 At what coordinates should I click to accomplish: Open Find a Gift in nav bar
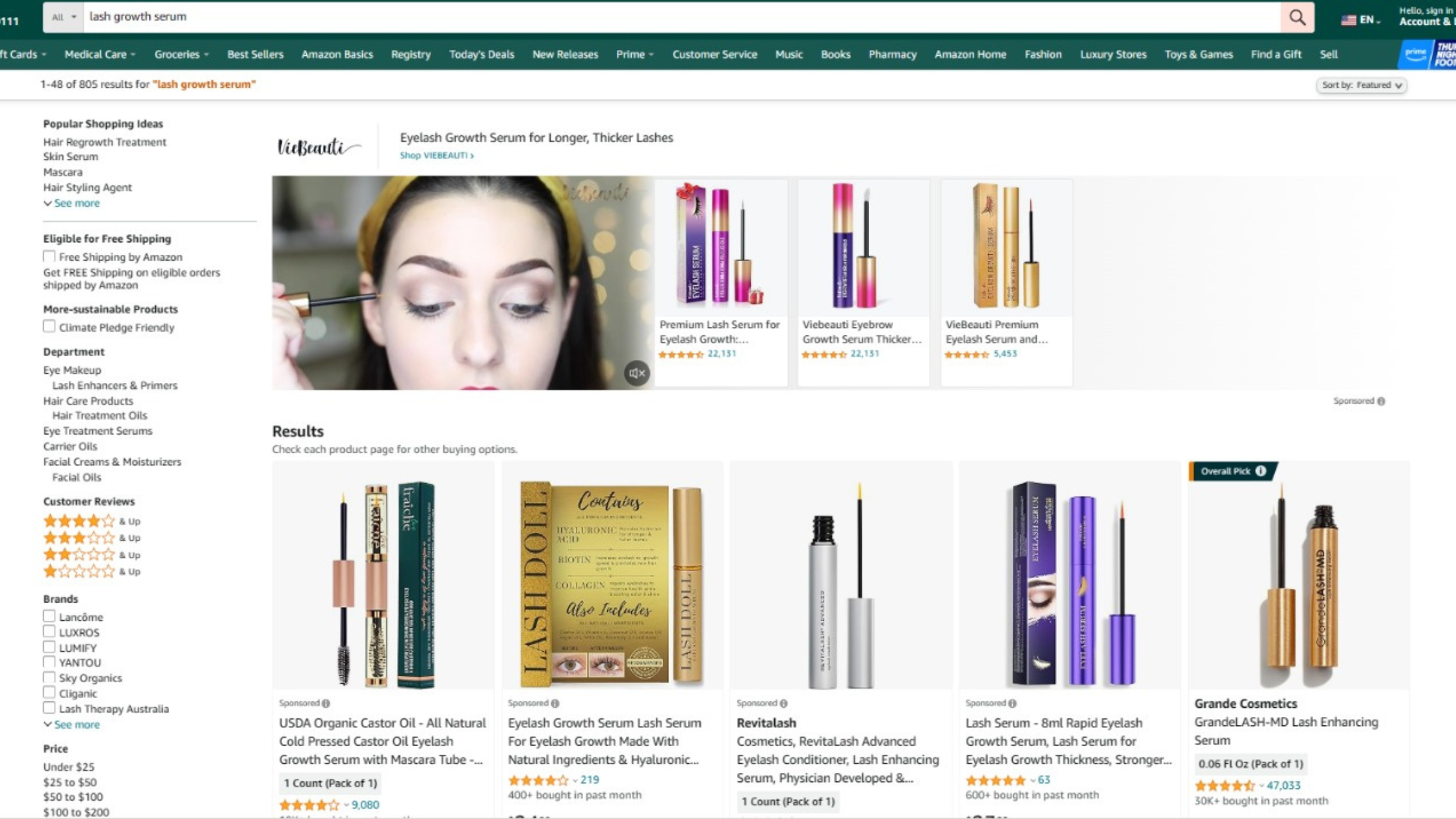click(1276, 55)
